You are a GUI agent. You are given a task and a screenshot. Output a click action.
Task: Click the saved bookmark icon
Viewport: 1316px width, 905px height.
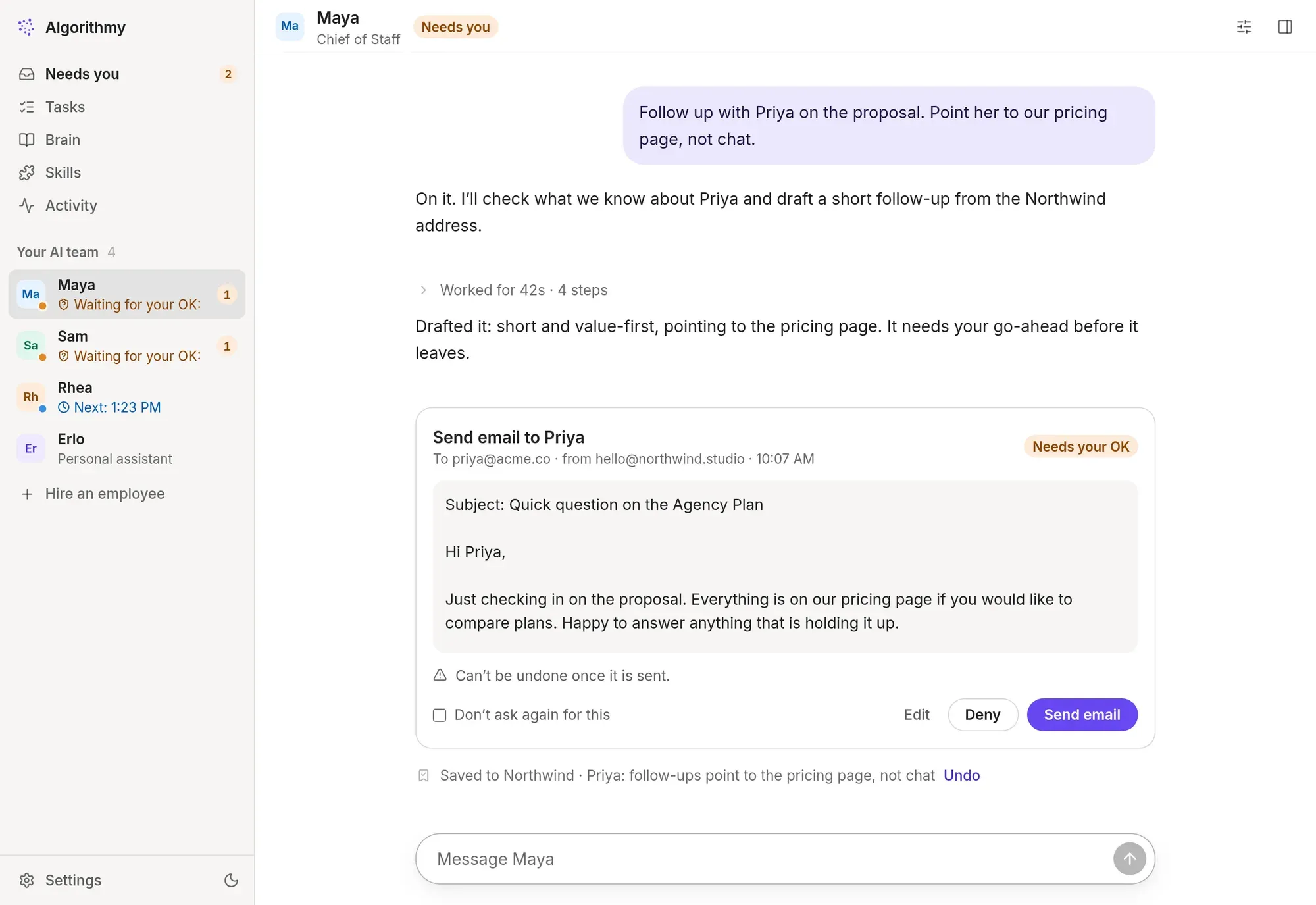click(x=424, y=775)
